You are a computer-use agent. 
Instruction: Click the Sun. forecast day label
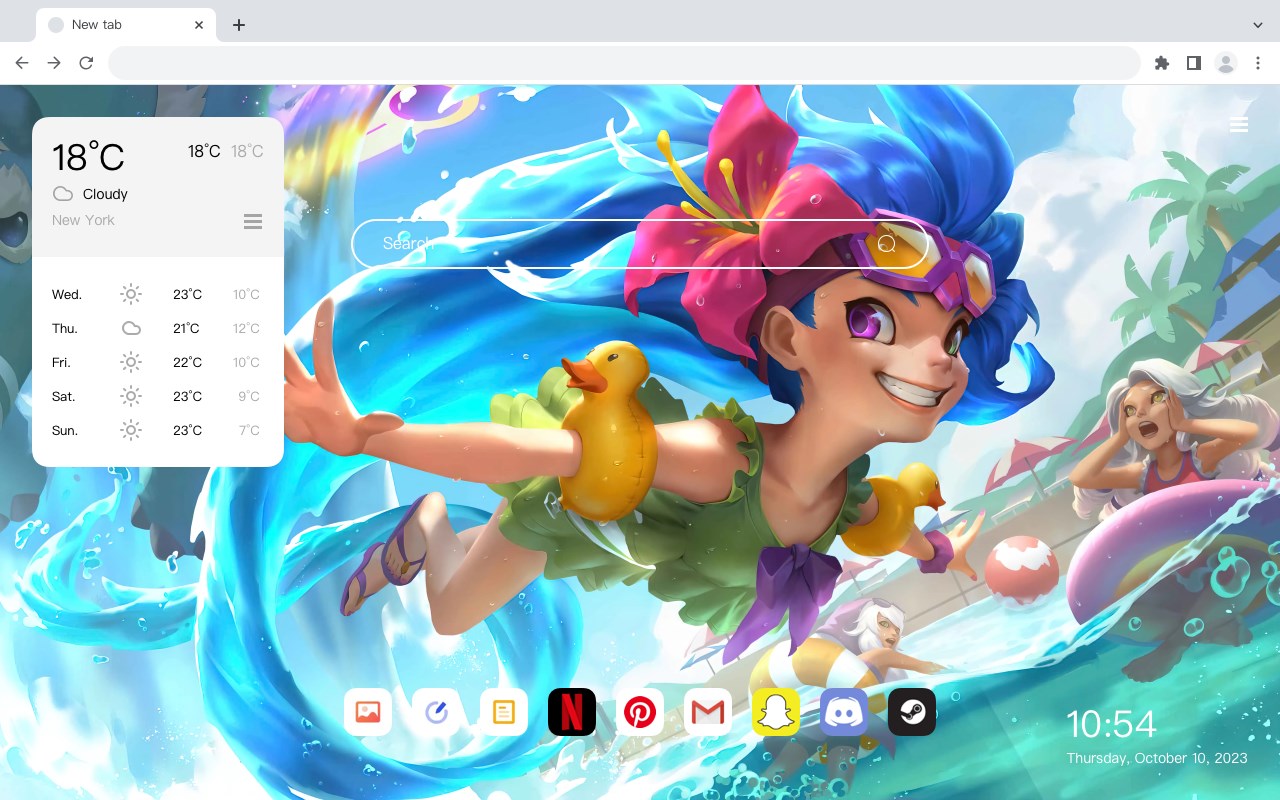[x=65, y=430]
